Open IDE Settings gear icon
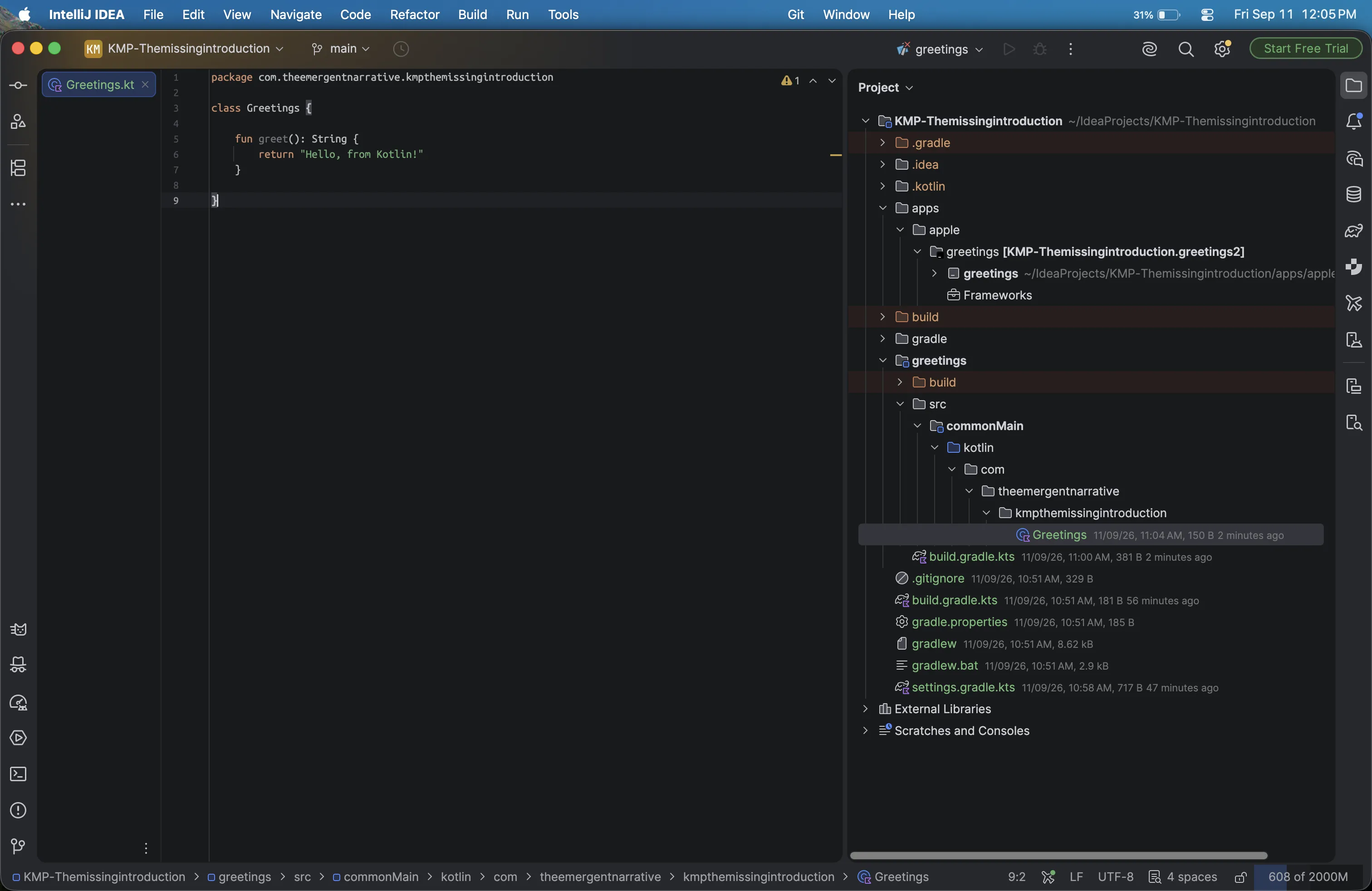Viewport: 1372px width, 891px height. pyautogui.click(x=1222, y=49)
